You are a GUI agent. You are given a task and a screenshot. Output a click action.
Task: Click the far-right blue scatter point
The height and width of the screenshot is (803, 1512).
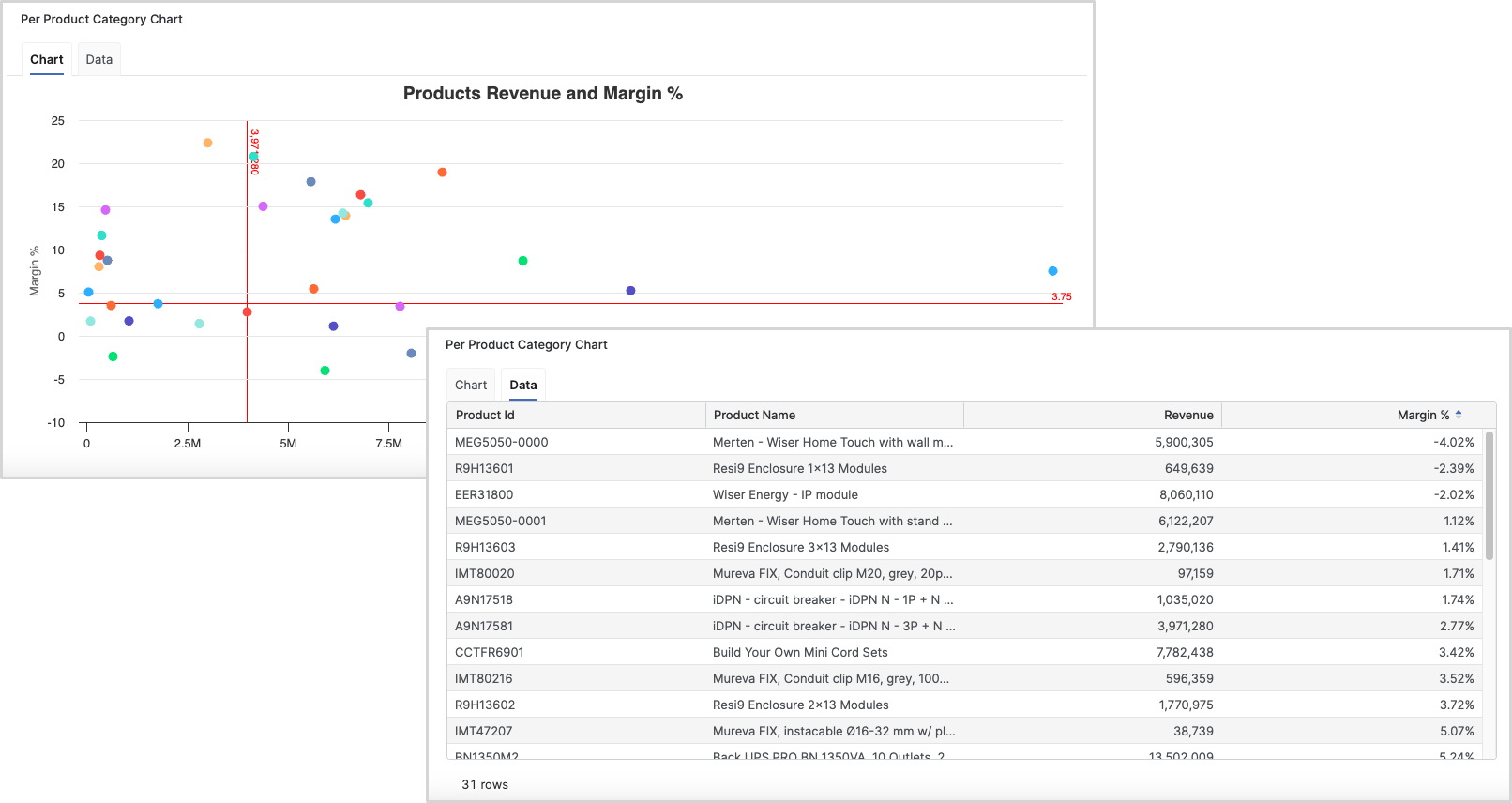[x=1052, y=271]
